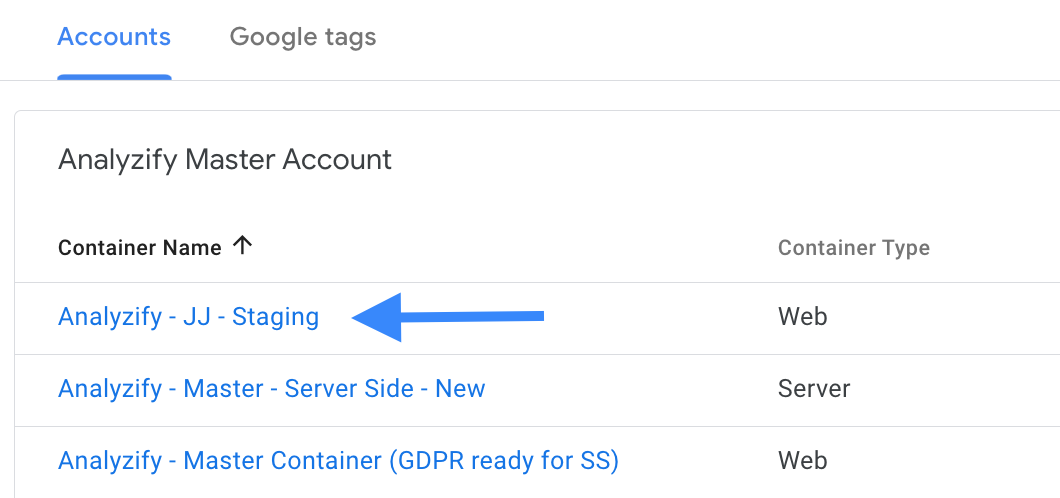The image size is (1060, 498).
Task: Click the word Type in the column header
Action: (x=907, y=248)
